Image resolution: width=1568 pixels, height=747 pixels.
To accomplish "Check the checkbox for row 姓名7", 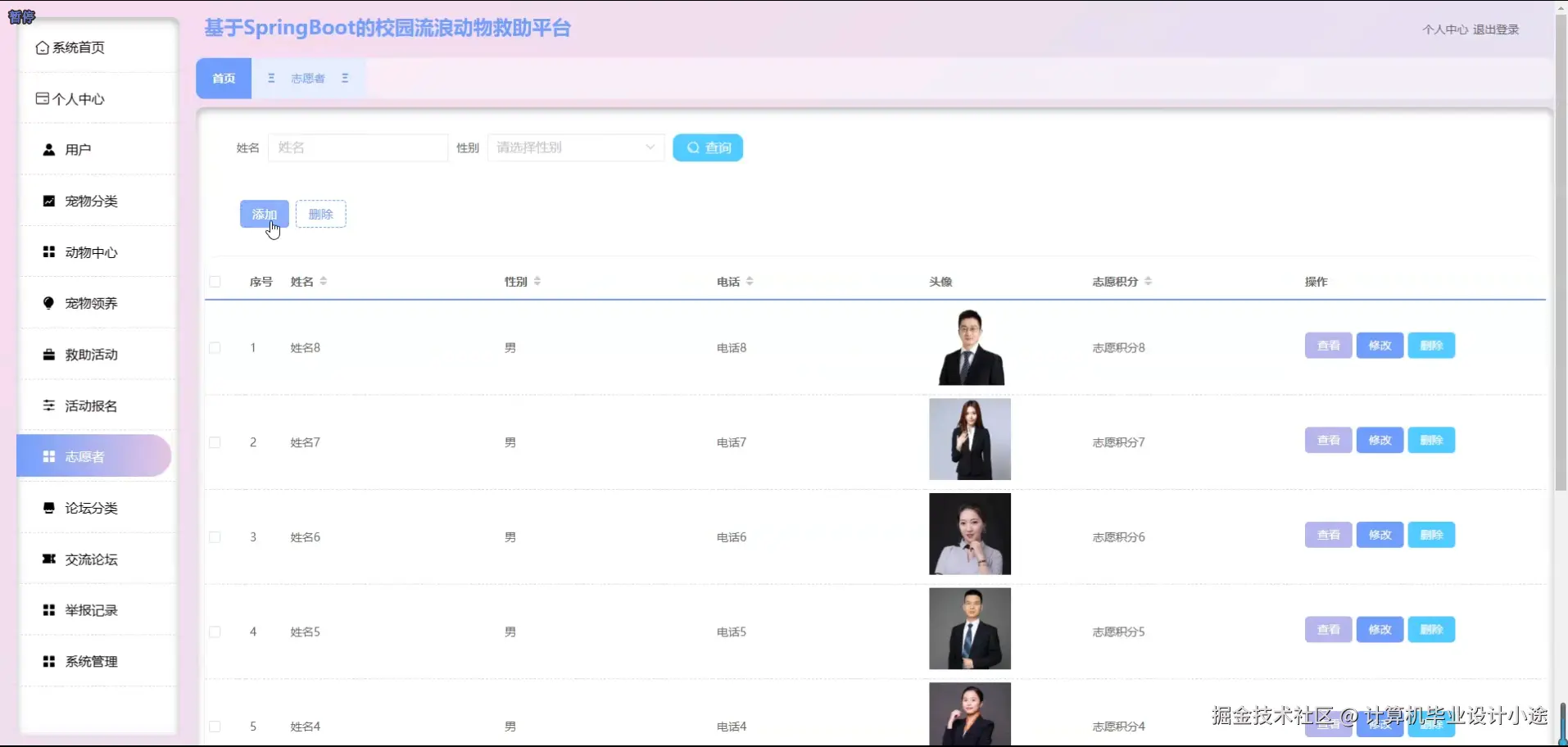I will click(x=215, y=442).
